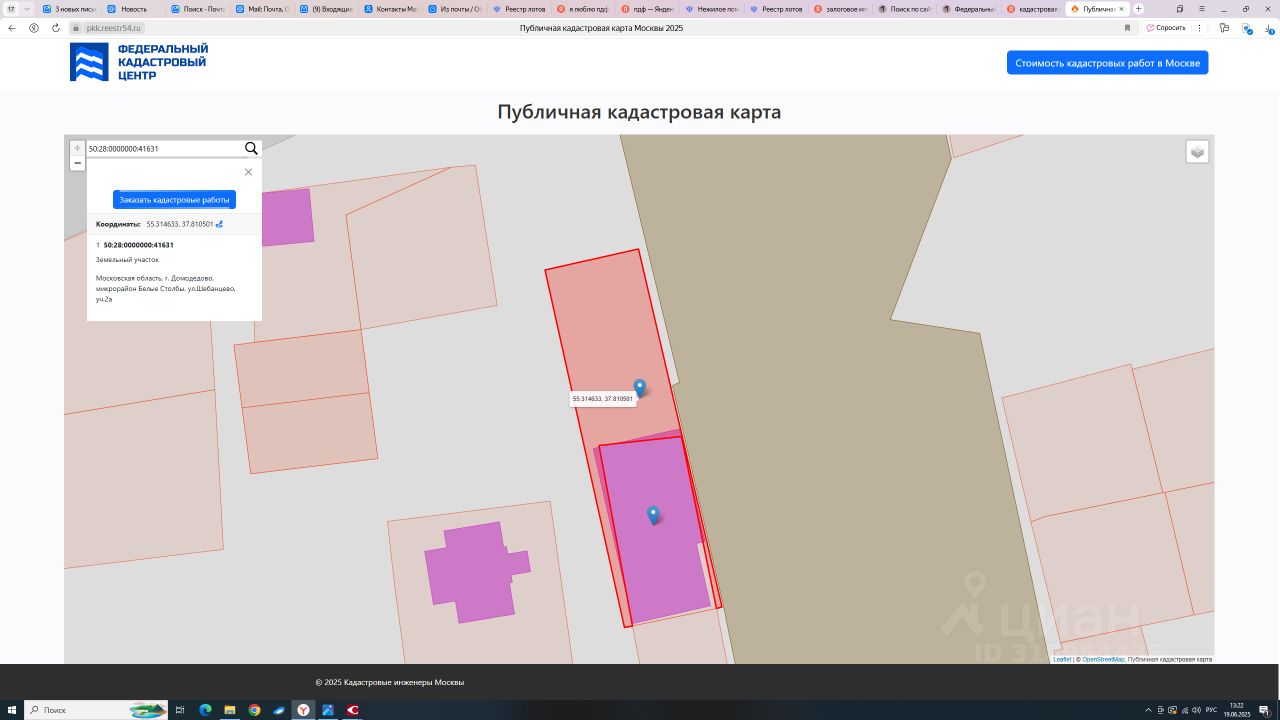Image resolution: width=1280 pixels, height=720 pixels.
Task: Open notification center on taskbar
Action: tap(1264, 710)
